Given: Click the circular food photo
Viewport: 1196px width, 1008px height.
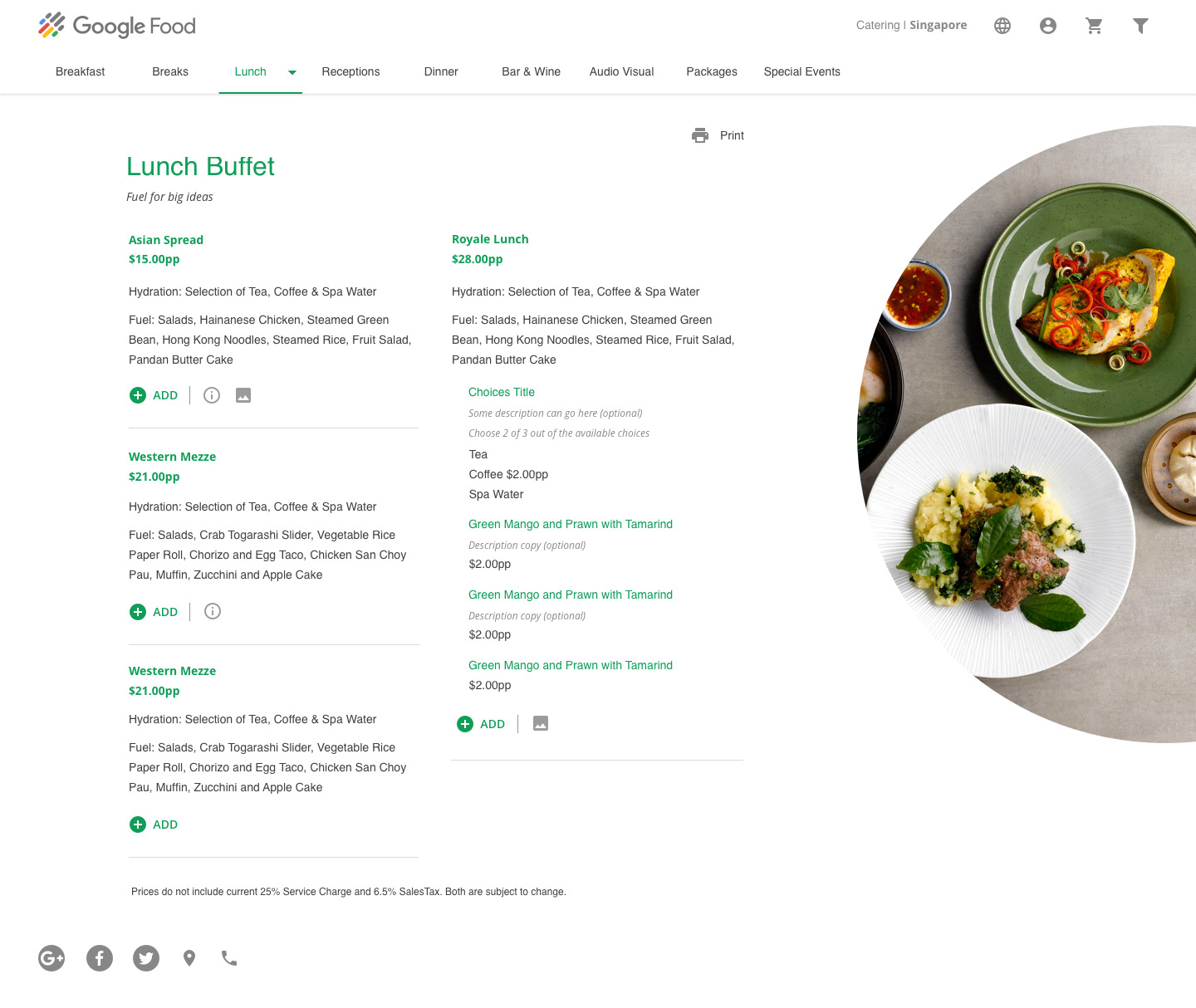Looking at the screenshot, I should click(1027, 434).
